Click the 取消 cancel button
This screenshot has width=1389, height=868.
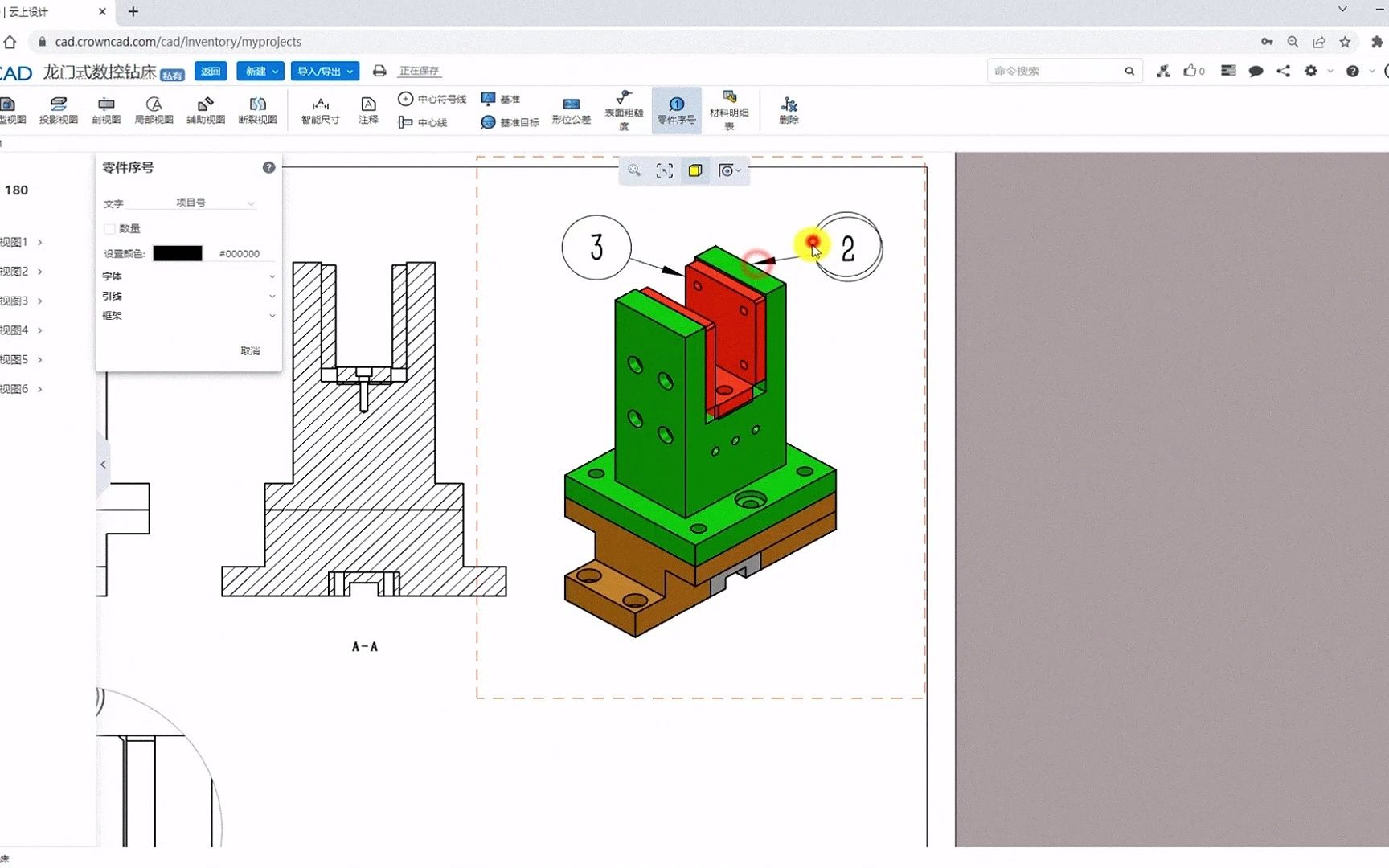[250, 350]
